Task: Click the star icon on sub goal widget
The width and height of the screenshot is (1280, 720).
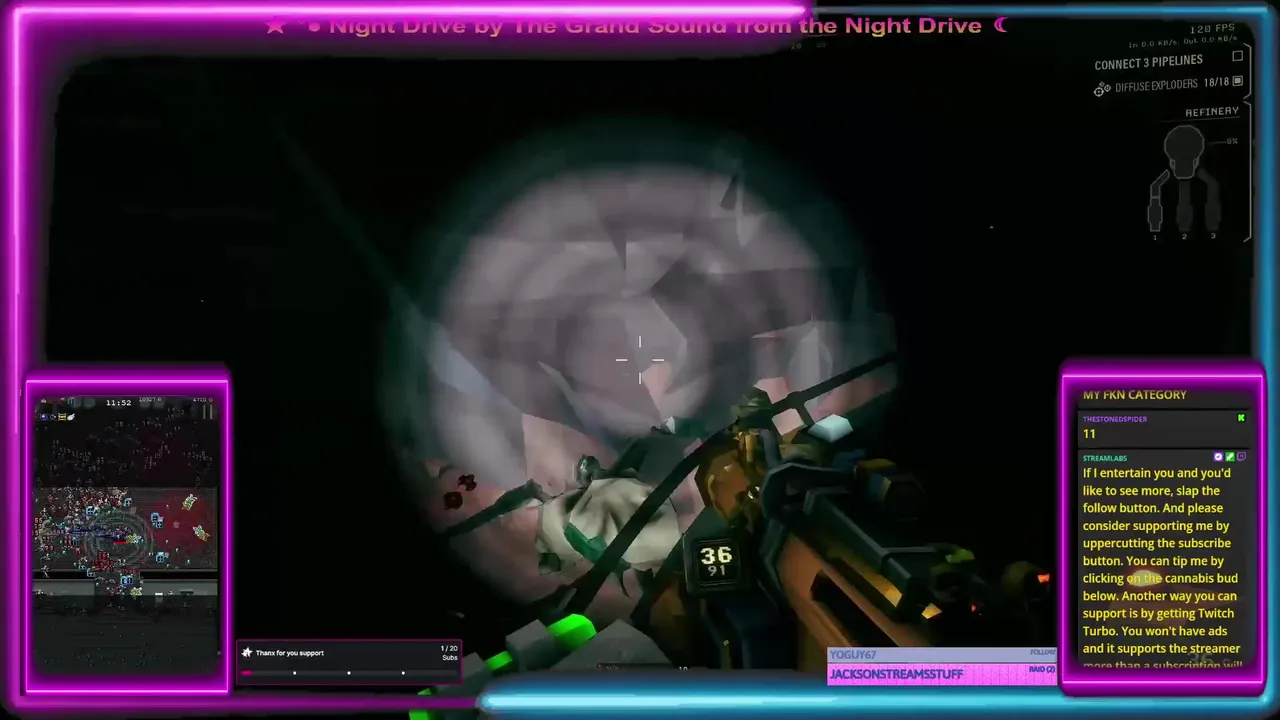Action: (247, 653)
